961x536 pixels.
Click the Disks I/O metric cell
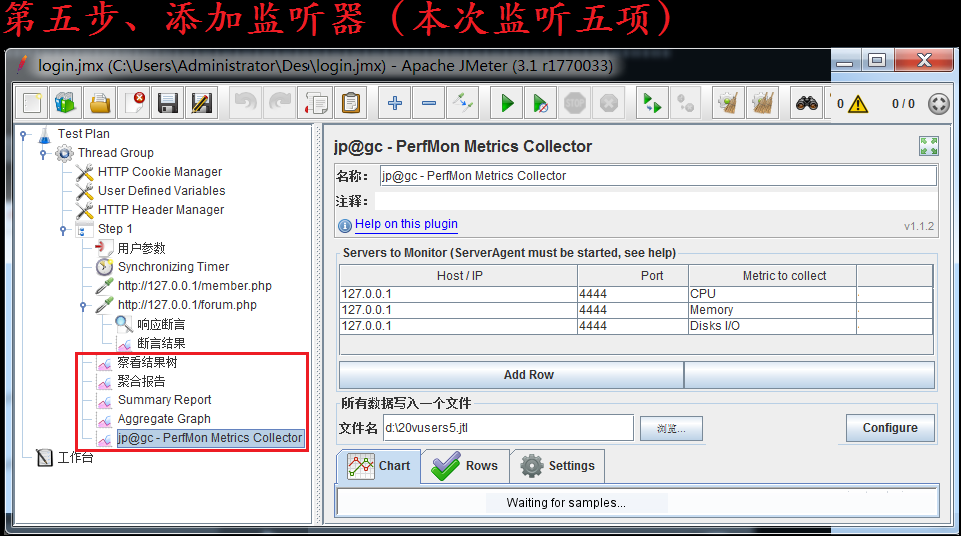[x=772, y=326]
